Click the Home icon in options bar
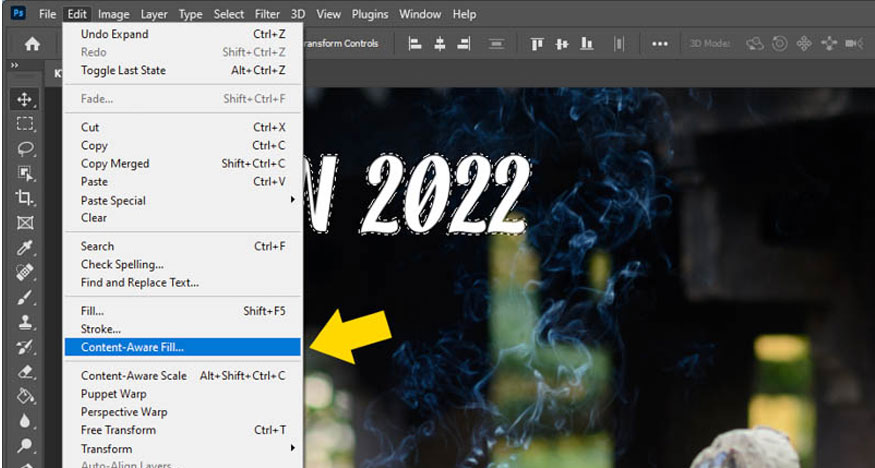875x468 pixels. tap(32, 44)
